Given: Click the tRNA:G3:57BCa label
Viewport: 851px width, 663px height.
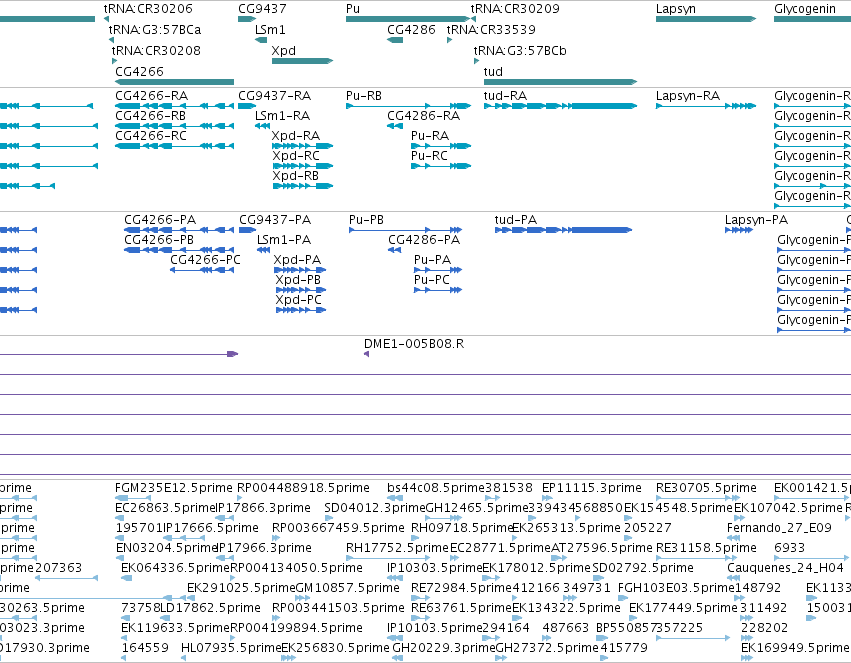Looking at the screenshot, I should pos(155,30).
